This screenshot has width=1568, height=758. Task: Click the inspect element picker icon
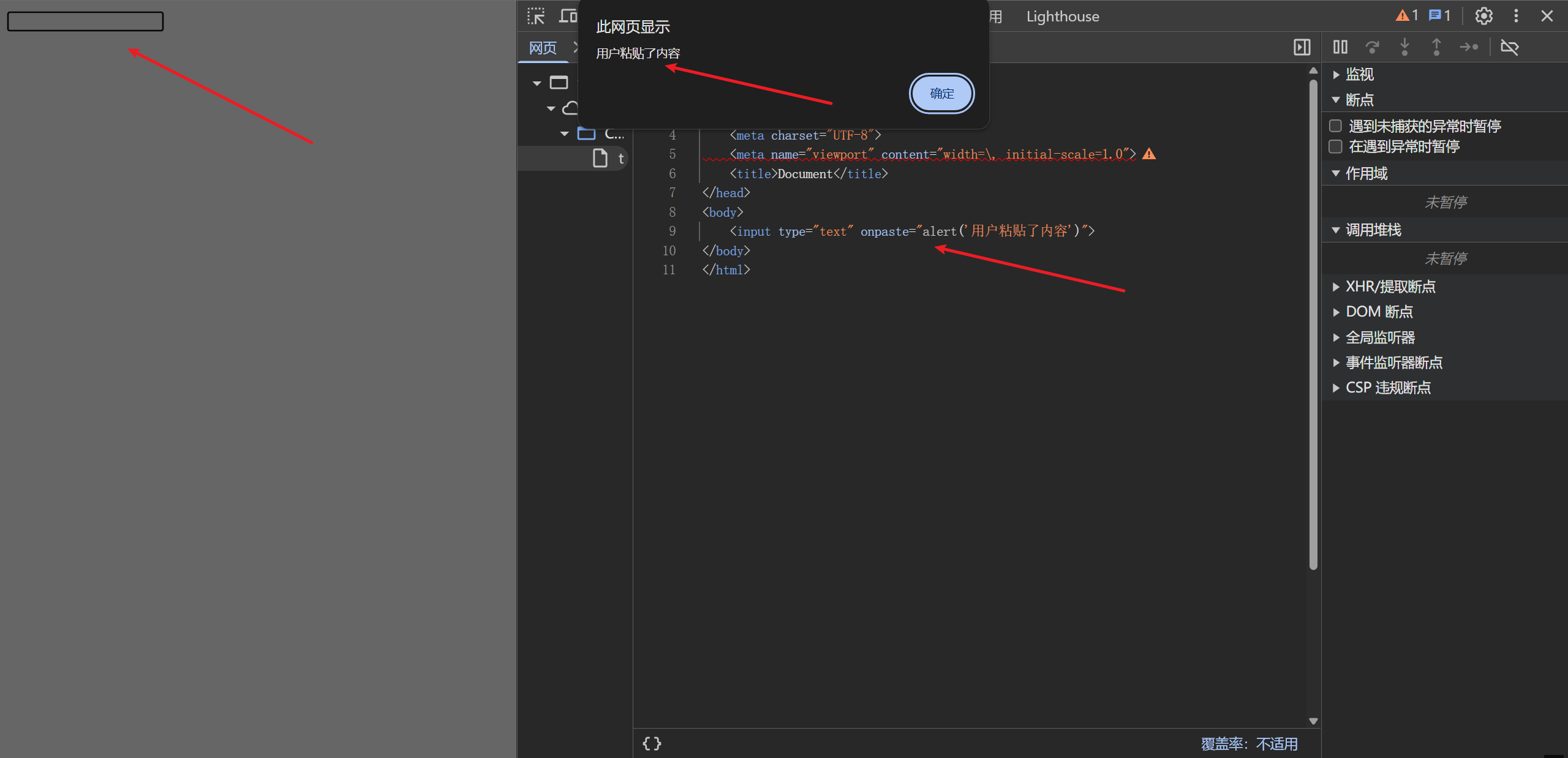point(536,17)
